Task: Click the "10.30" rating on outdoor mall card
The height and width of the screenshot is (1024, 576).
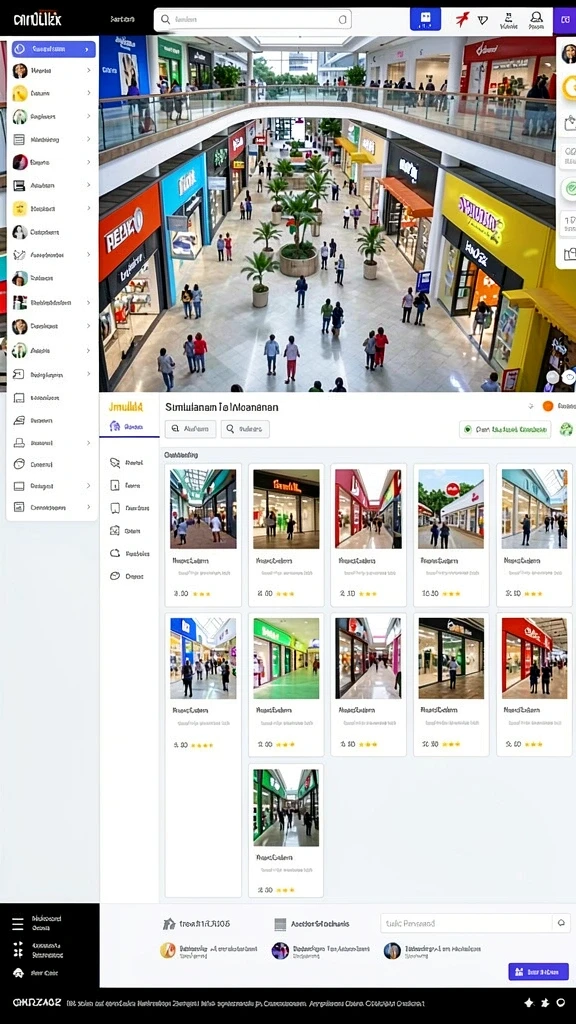Action: coord(430,594)
